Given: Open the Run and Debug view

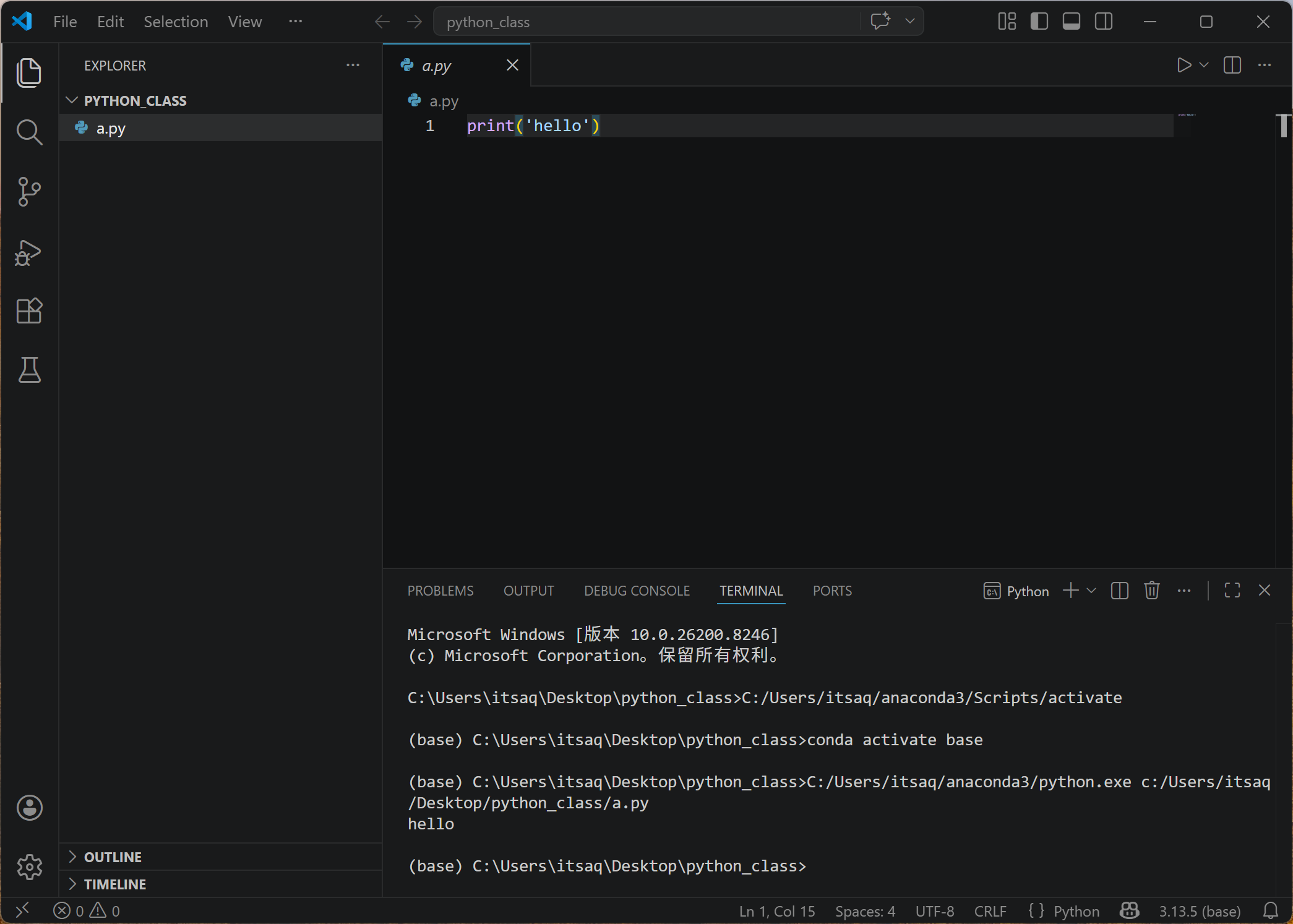Looking at the screenshot, I should [x=29, y=252].
